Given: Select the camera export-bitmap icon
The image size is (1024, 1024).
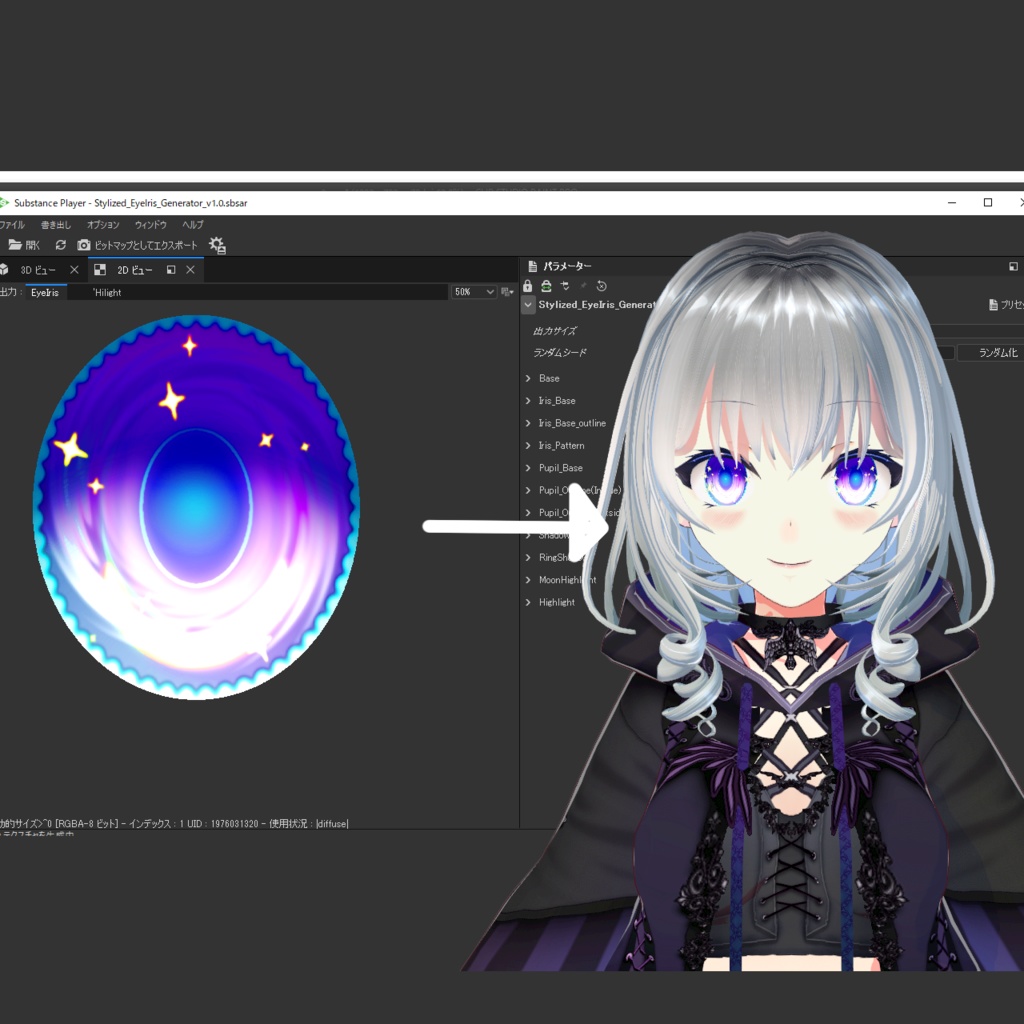Looking at the screenshot, I should [x=84, y=245].
